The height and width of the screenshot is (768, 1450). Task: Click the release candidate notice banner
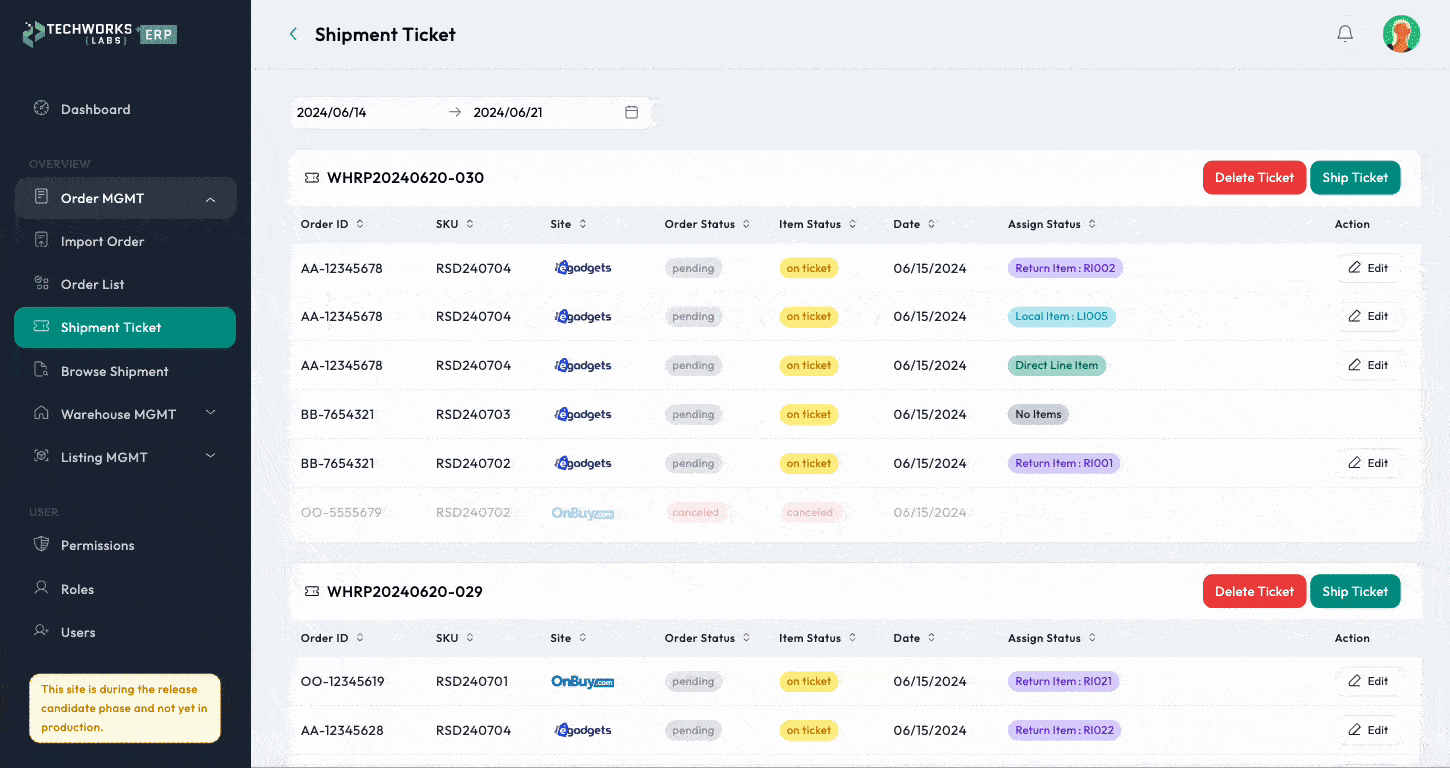click(125, 708)
